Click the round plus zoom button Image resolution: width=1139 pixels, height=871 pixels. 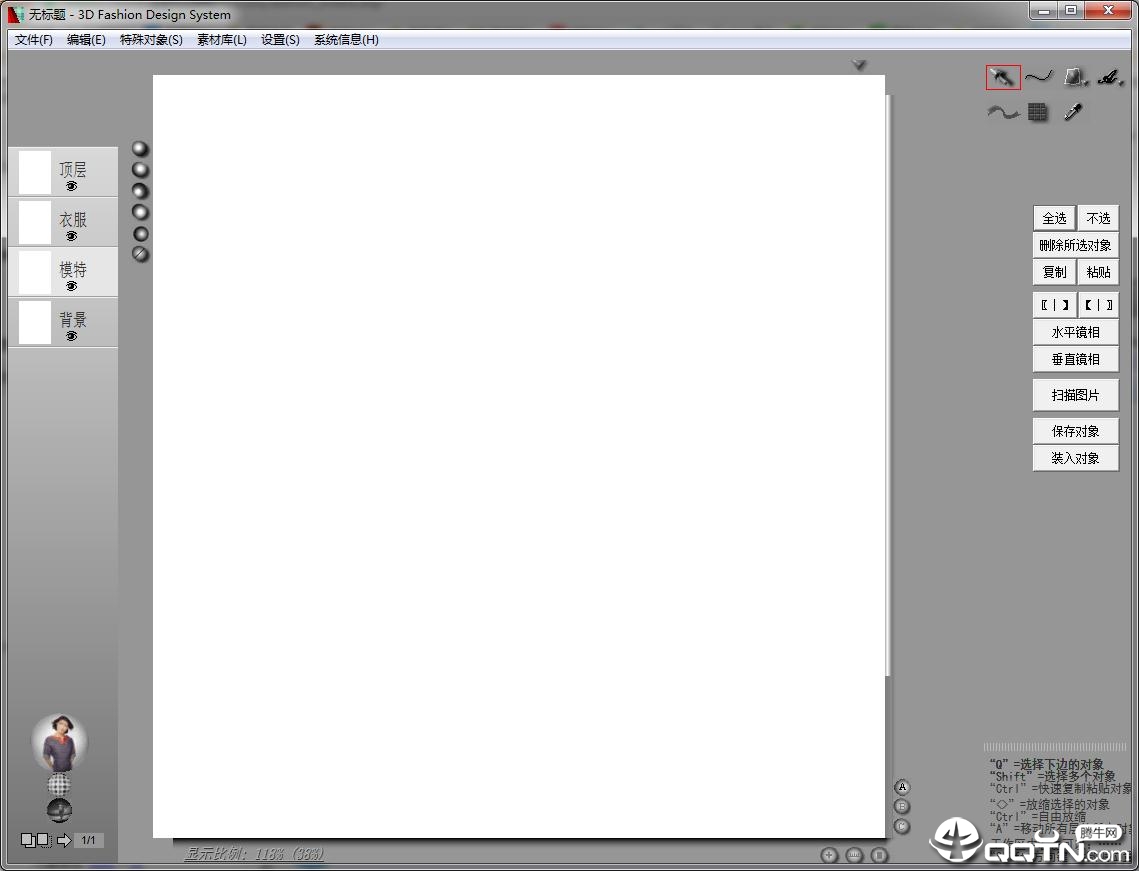[830, 856]
